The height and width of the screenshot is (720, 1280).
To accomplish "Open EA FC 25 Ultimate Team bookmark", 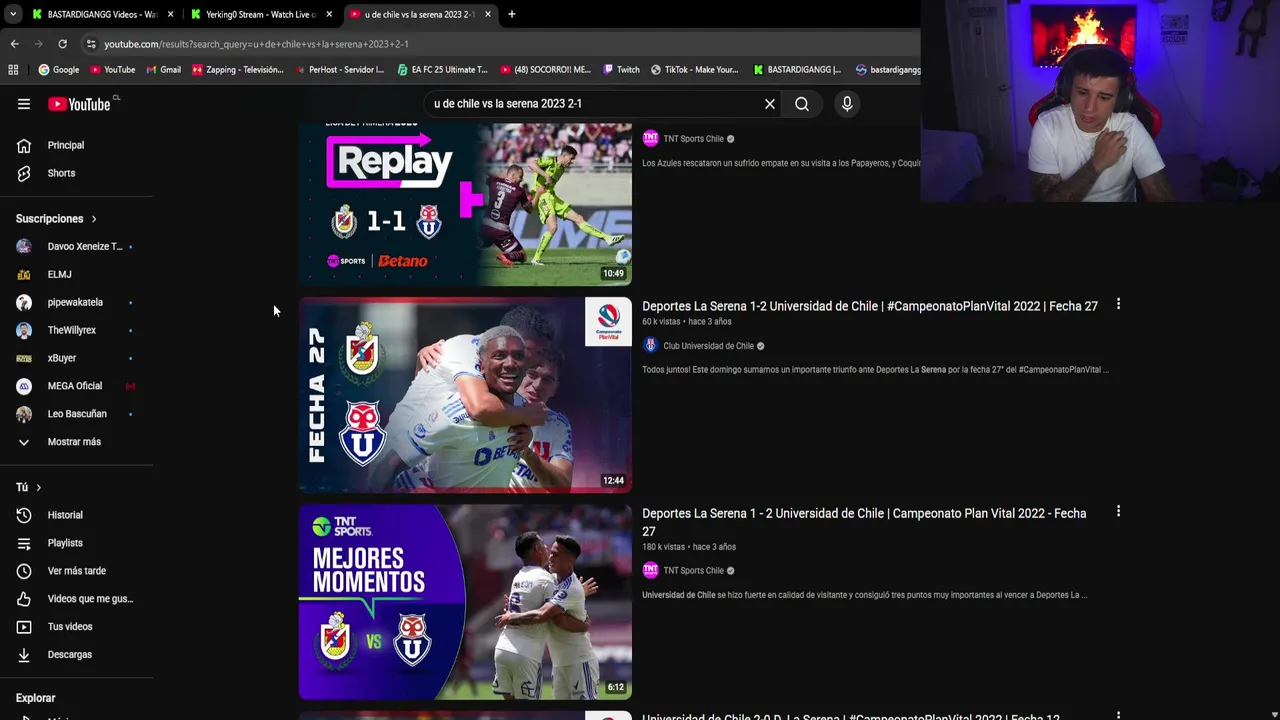I will 443,70.
